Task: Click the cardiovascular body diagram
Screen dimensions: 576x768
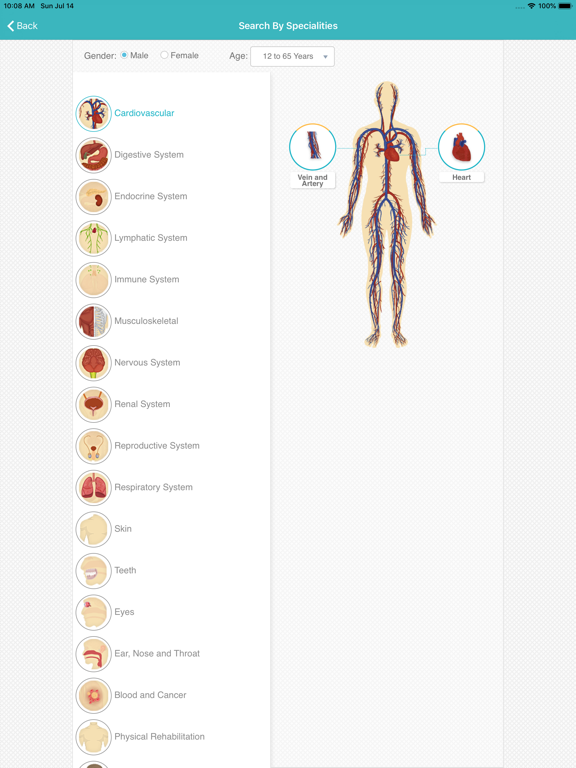Action: coord(387,215)
